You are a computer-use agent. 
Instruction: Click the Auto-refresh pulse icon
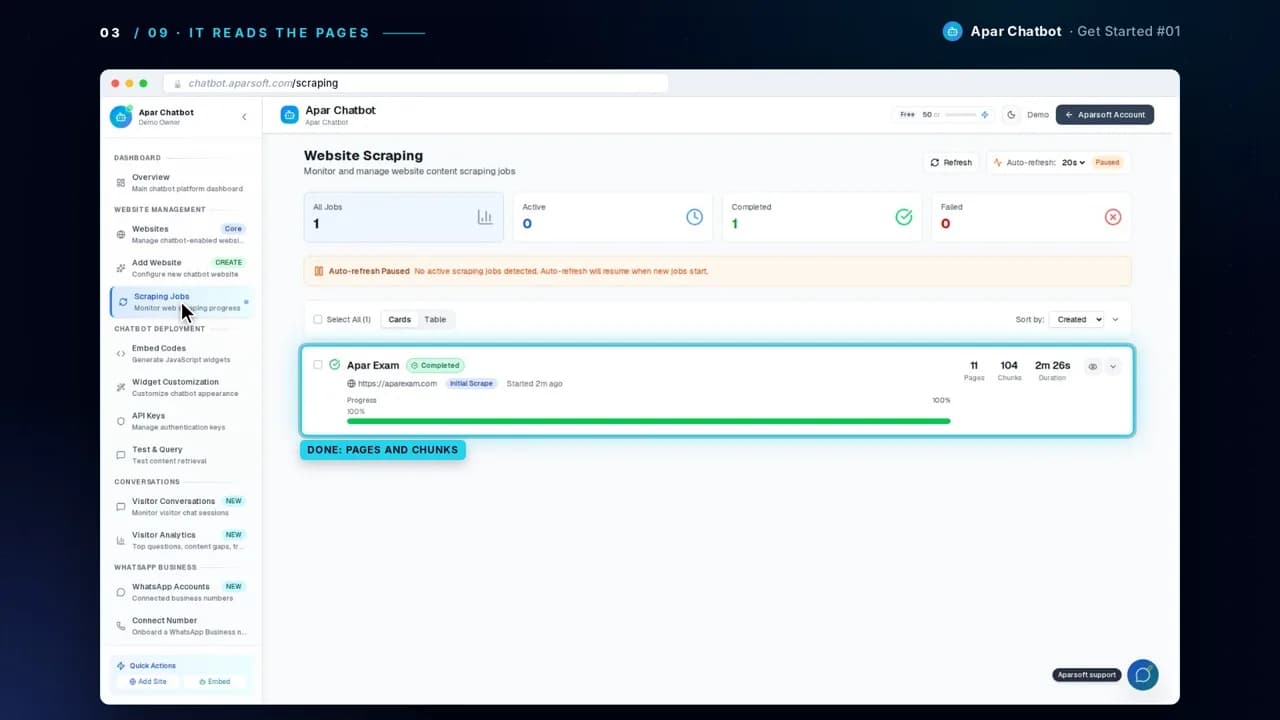pyautogui.click(x=997, y=162)
